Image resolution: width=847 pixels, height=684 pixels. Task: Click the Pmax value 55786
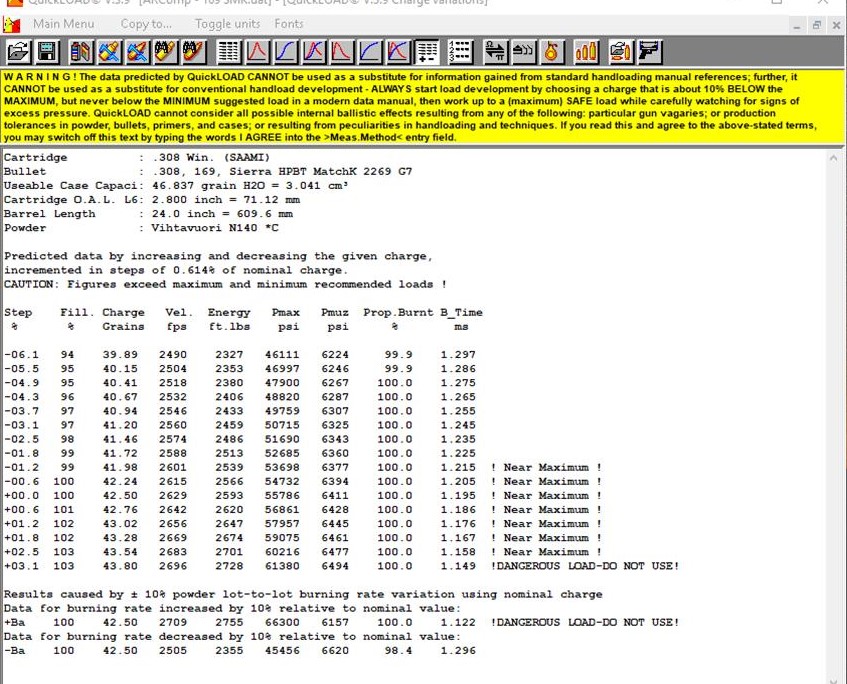tap(282, 495)
